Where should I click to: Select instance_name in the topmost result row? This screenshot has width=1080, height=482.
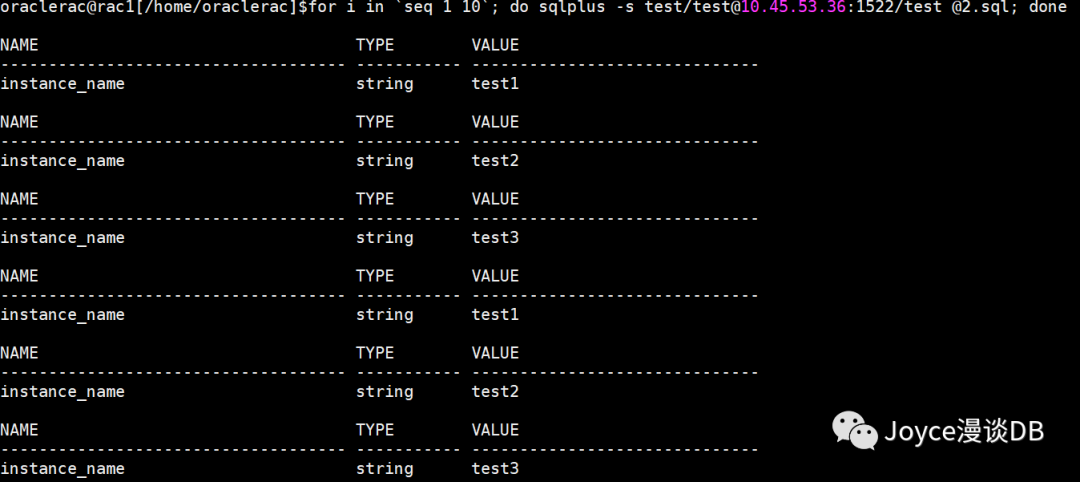click(x=63, y=84)
